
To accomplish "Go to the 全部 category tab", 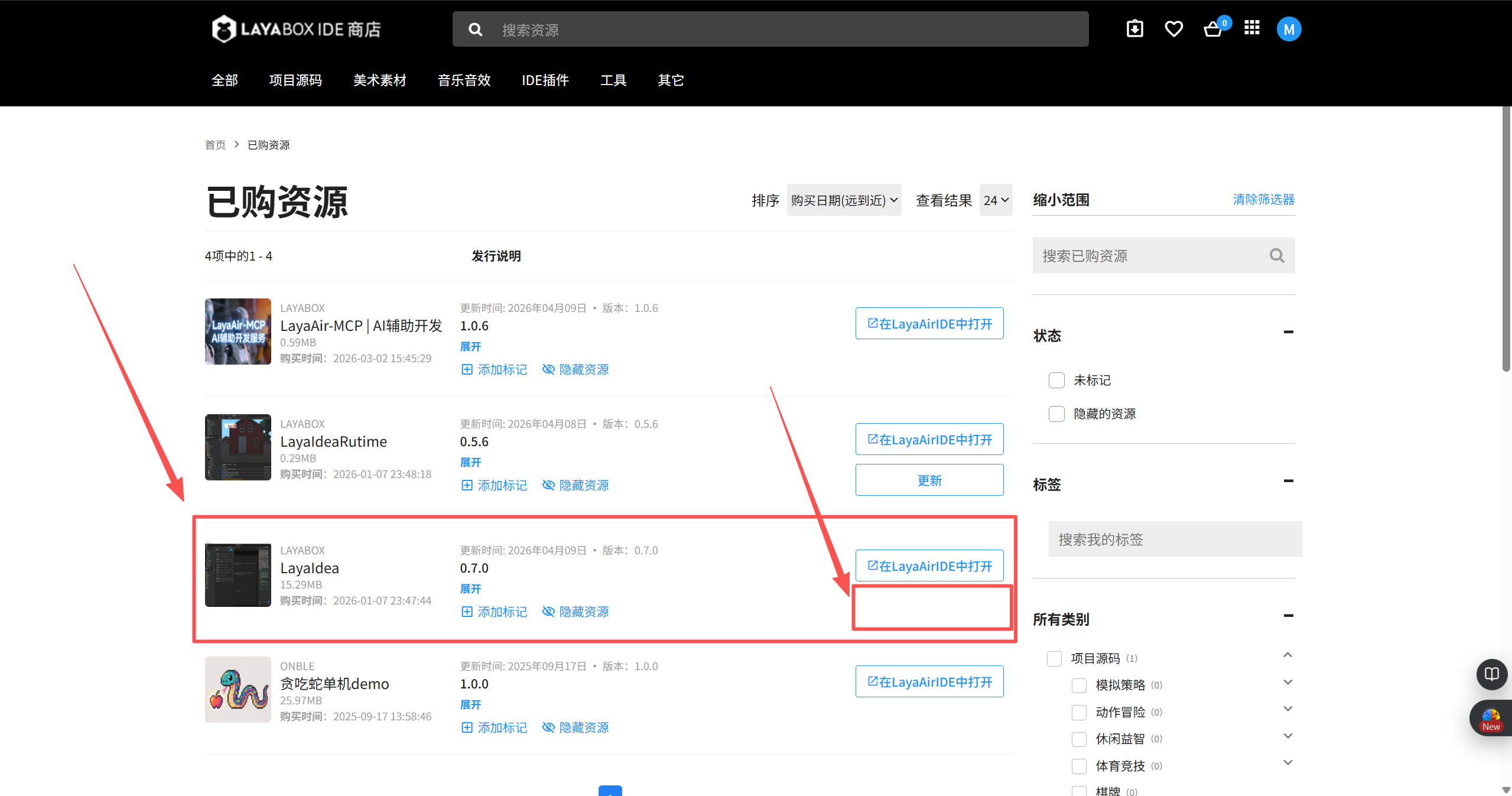I will coord(225,80).
